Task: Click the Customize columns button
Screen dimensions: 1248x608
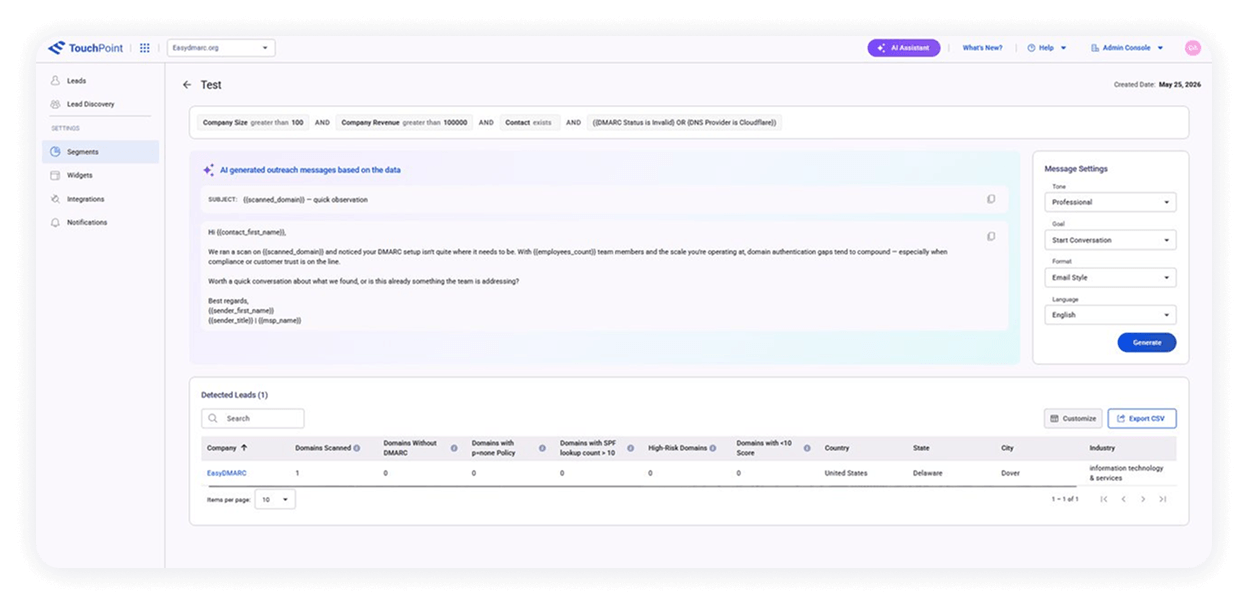Action: [1073, 418]
